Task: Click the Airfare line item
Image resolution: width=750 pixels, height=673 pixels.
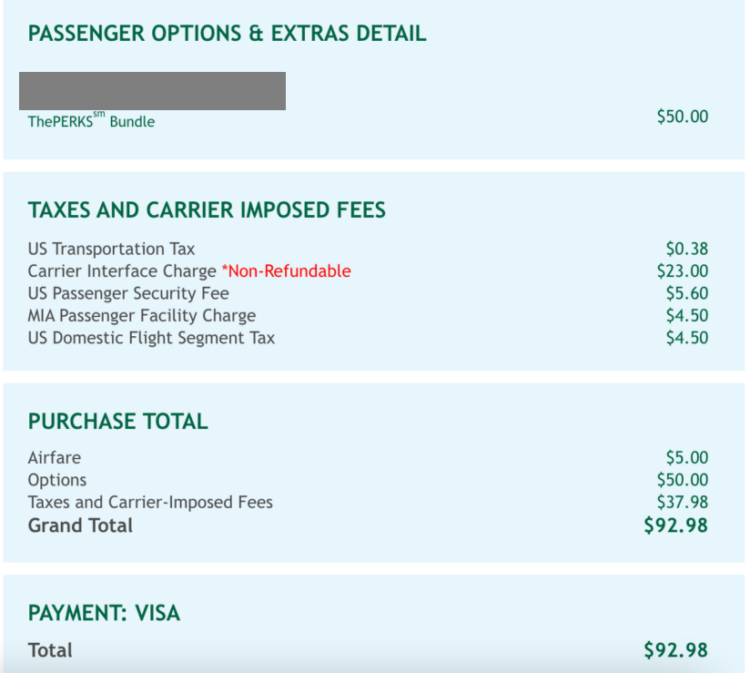Action: [368, 458]
